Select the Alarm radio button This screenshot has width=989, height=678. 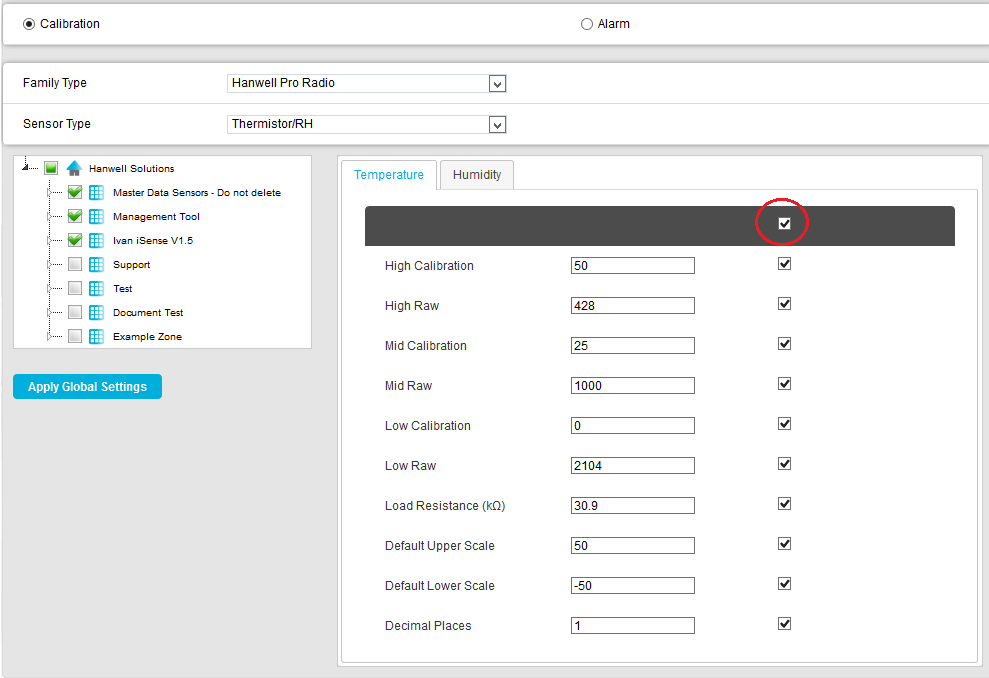(587, 24)
